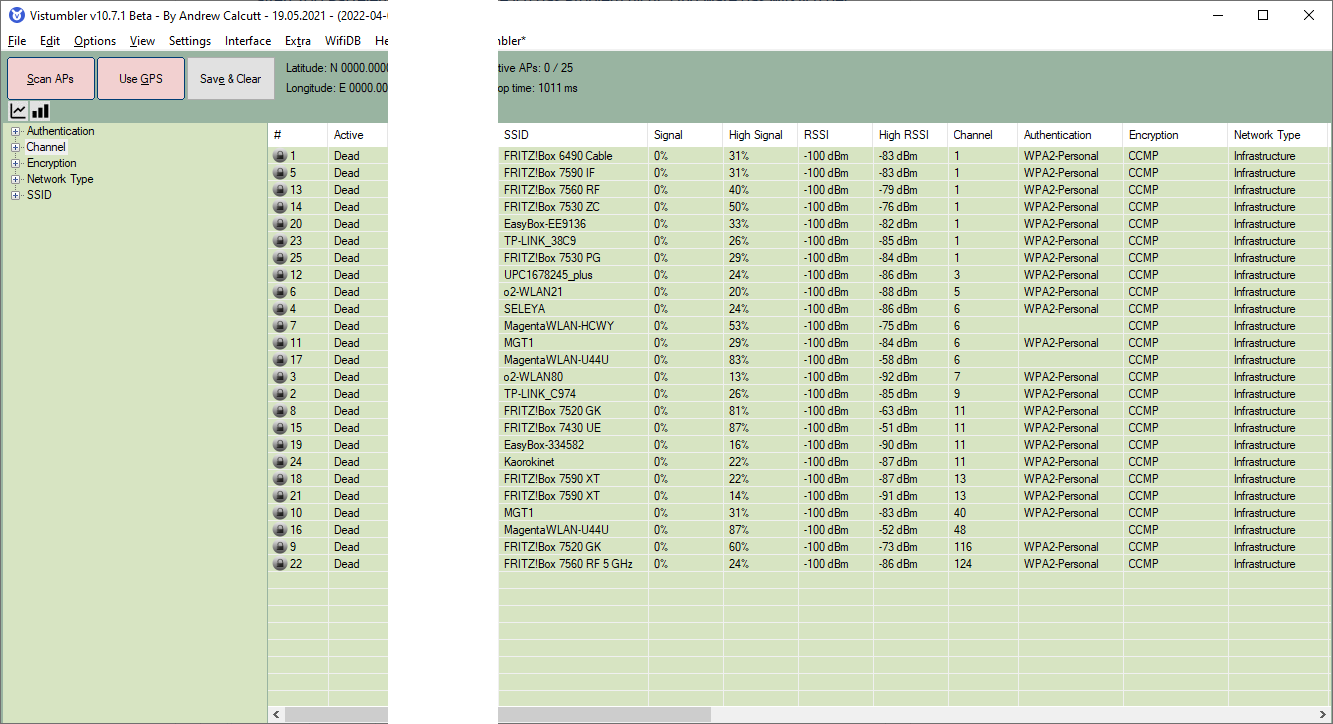The image size is (1333, 724).
Task: Open the Interface menu
Action: (248, 41)
